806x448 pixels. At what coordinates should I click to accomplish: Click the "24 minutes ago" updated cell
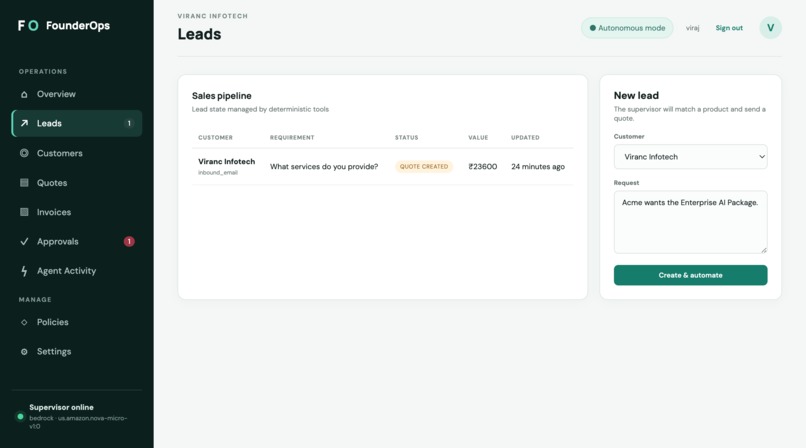pyautogui.click(x=538, y=166)
